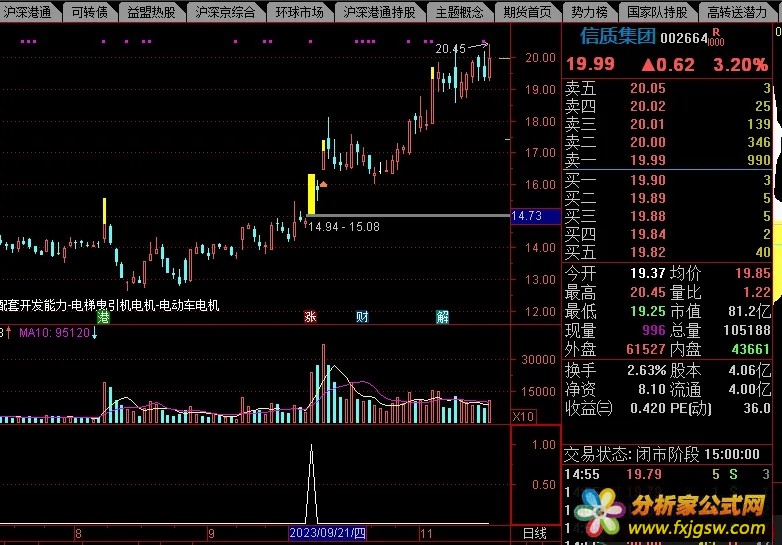The height and width of the screenshot is (545, 782).
Task: Select 卖五 price 20.05
Action: [647, 88]
